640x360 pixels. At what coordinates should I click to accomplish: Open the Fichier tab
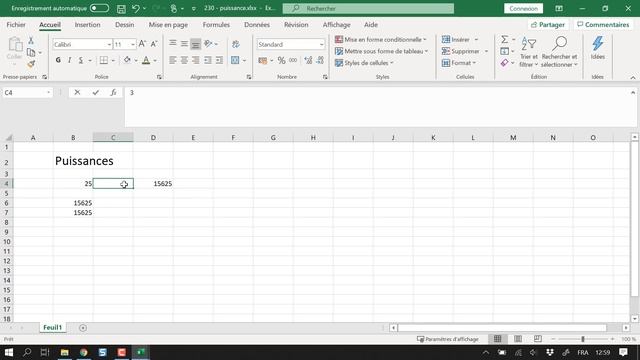coord(16,25)
